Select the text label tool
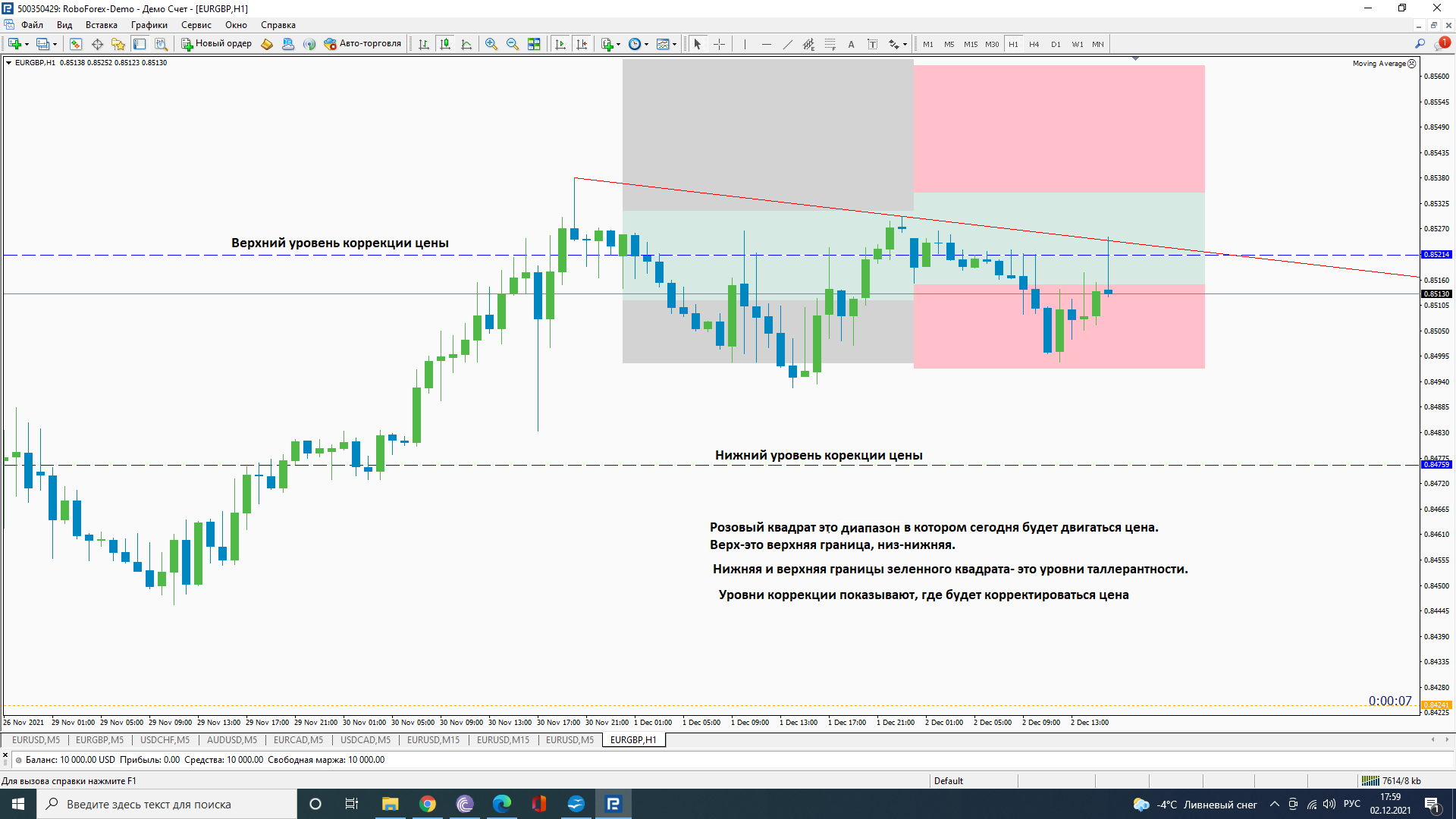 click(872, 44)
